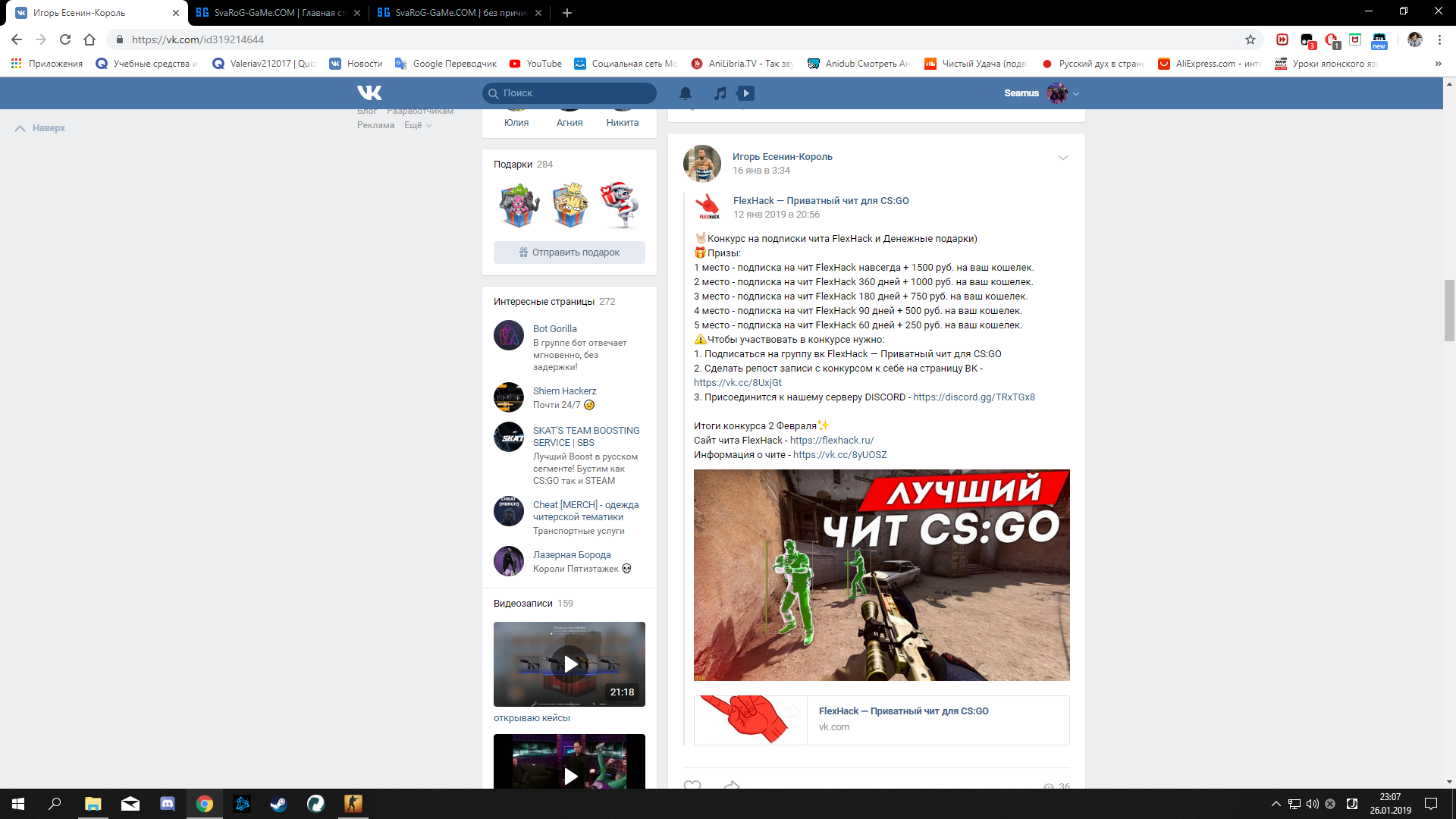Open CS:GO taskbar icon
The width and height of the screenshot is (1456, 819).
coord(353,804)
